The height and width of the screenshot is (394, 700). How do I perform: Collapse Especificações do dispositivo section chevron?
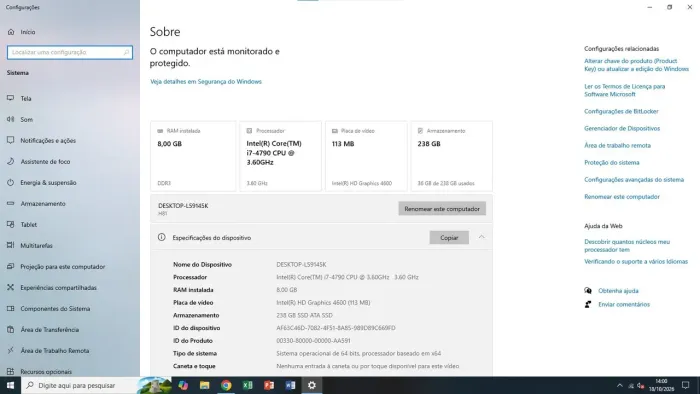481,237
